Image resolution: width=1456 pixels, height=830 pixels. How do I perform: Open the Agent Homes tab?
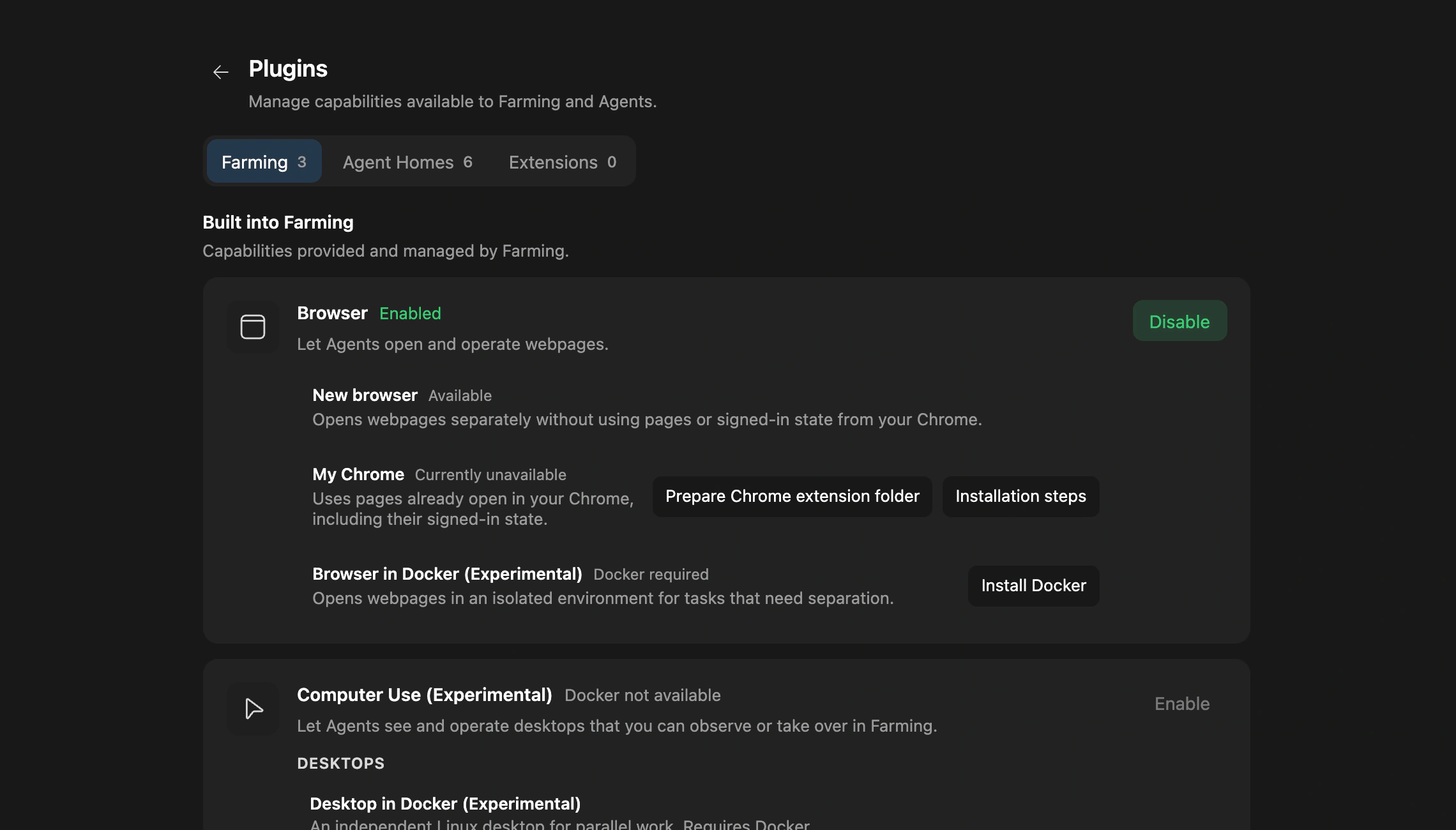[407, 162]
